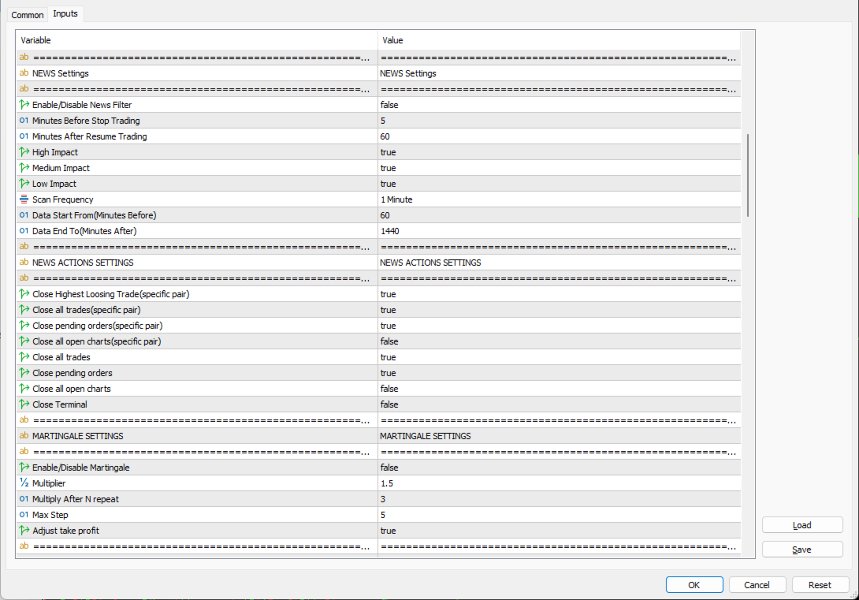Viewport: 859px width, 600px height.
Task: Click the 01 icon beside Data End To(Minutes After)
Action: (x=22, y=230)
